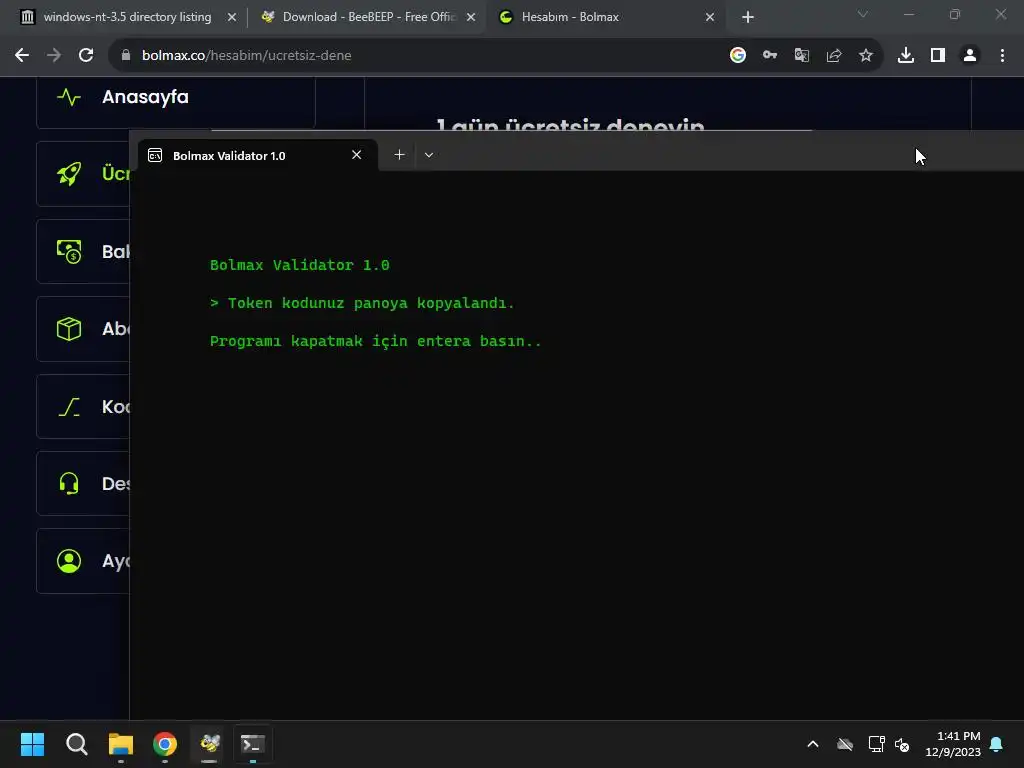This screenshot has width=1024, height=768.
Task: Switch to windows-nt-3.5 directory listing tab
Action: pyautogui.click(x=127, y=17)
